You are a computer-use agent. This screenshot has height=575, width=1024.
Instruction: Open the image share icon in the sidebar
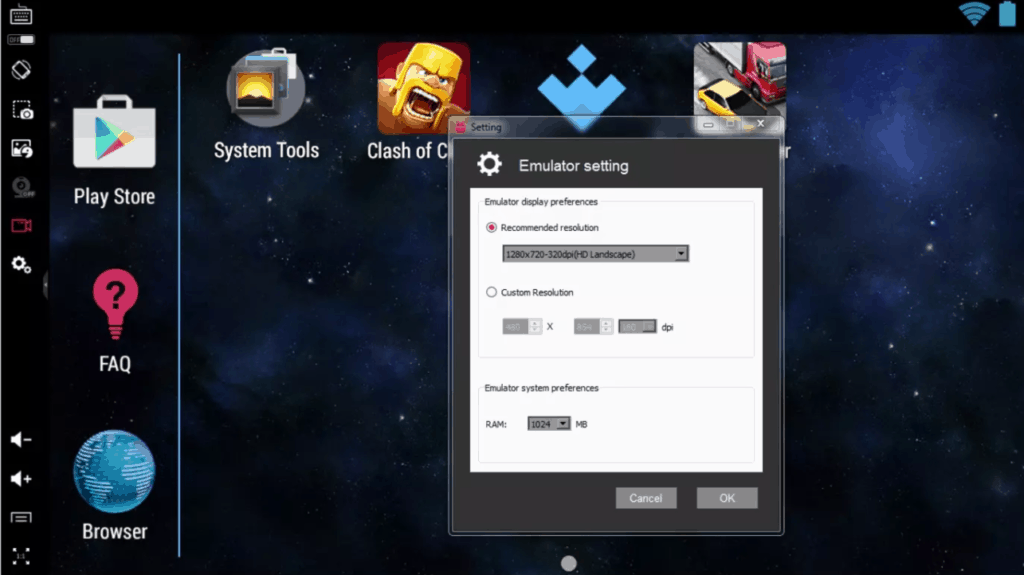point(22,149)
